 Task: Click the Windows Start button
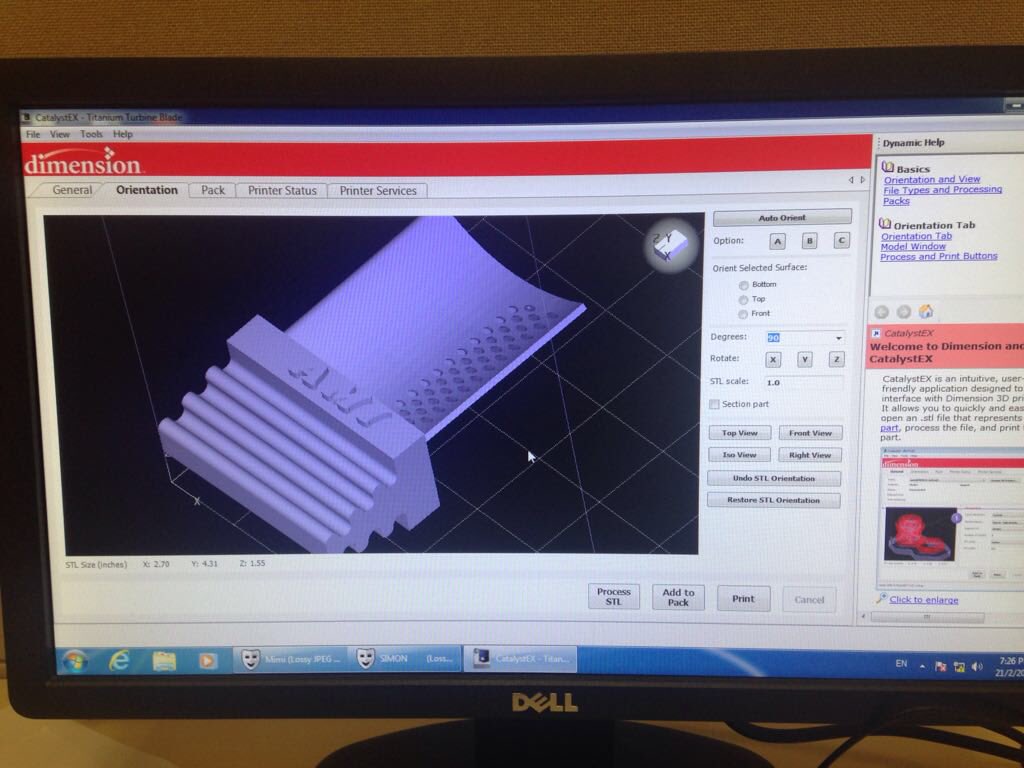[75, 658]
